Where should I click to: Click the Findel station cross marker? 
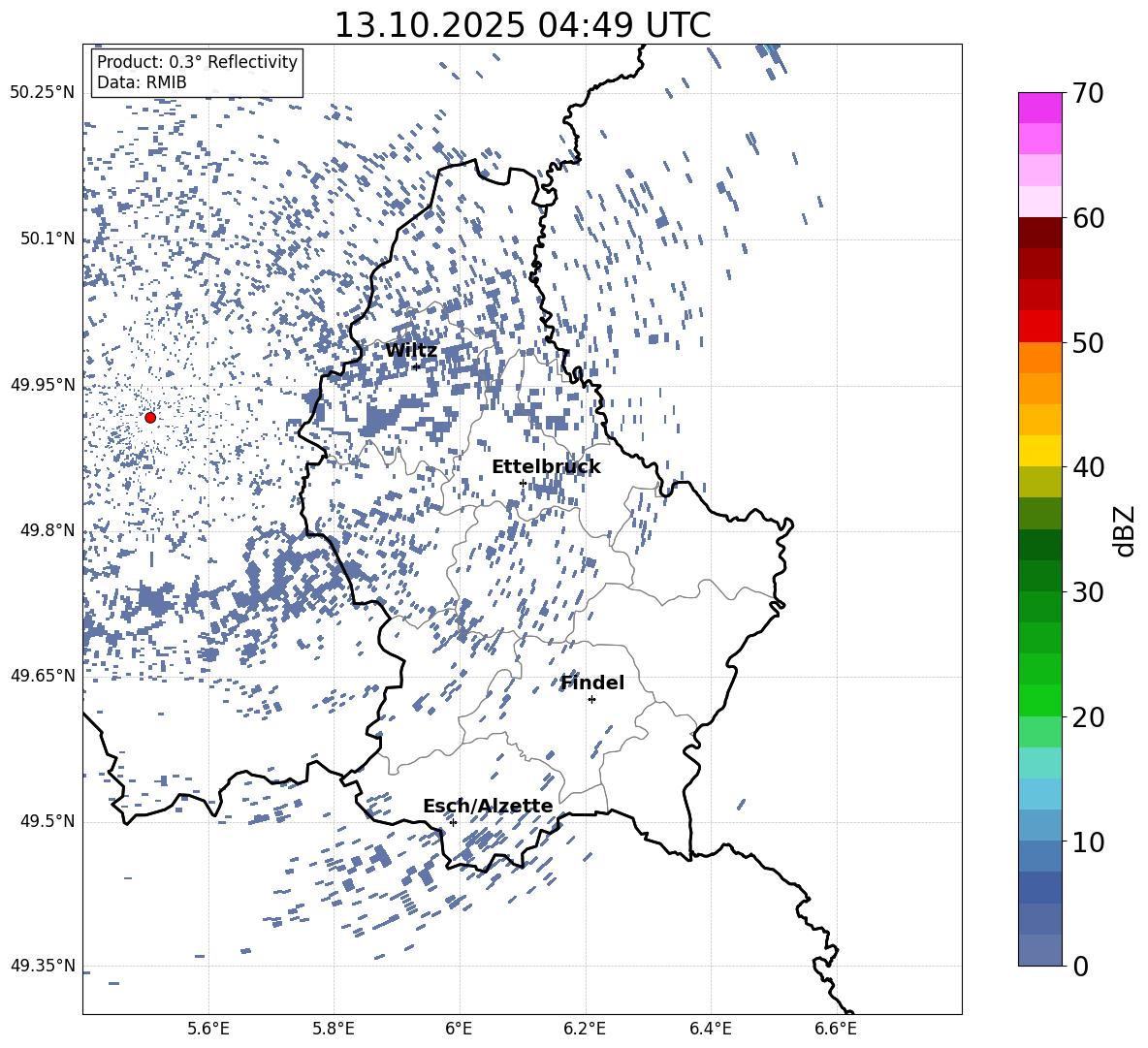591,700
